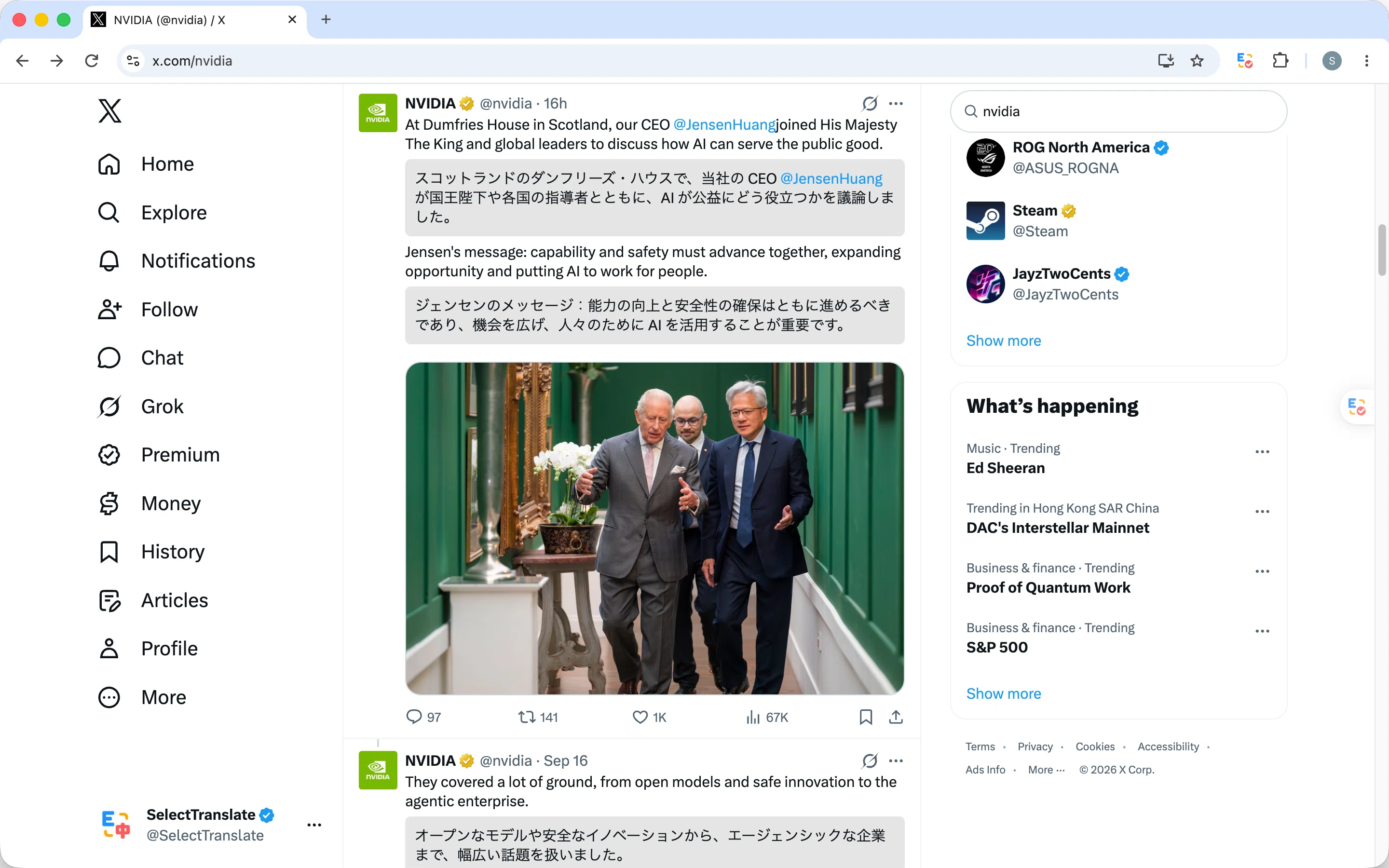Bookmark the Dumfries House post

(x=866, y=717)
